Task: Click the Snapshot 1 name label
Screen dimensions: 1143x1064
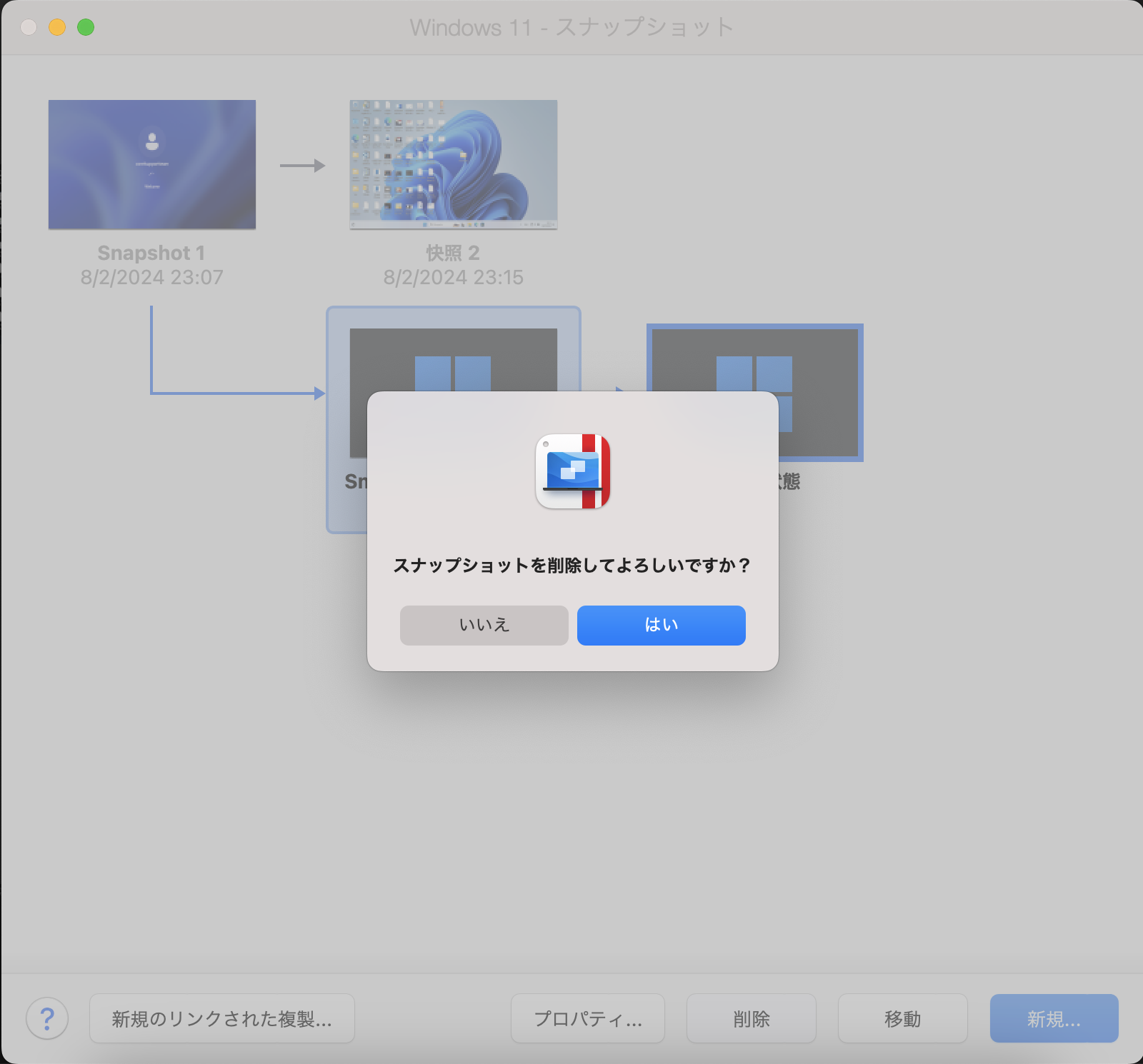Action: coord(151,253)
